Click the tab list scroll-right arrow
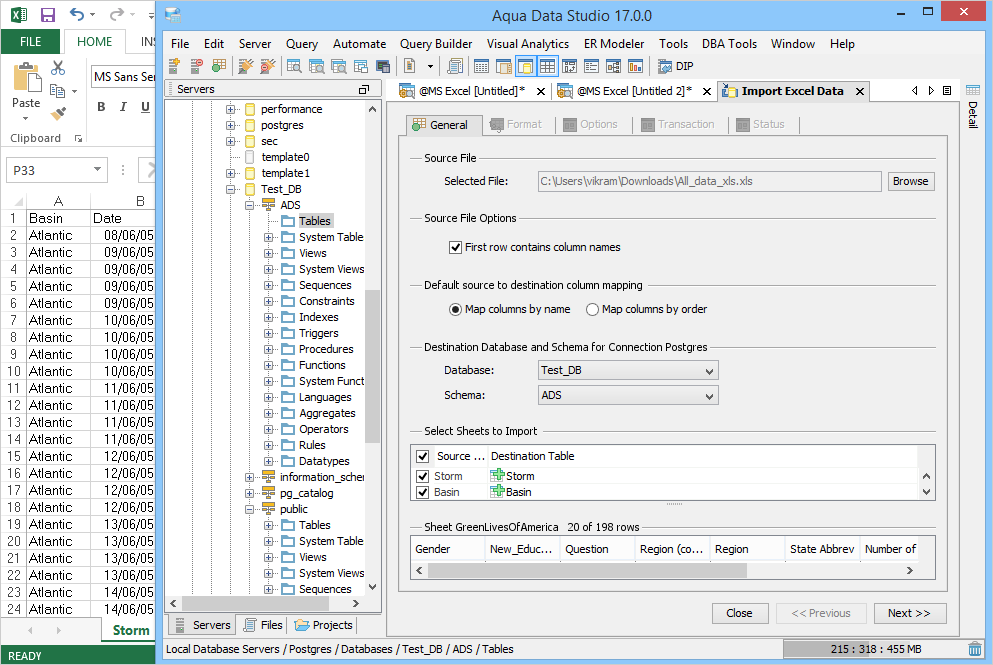Viewport: 993px width, 665px height. pos(931,91)
